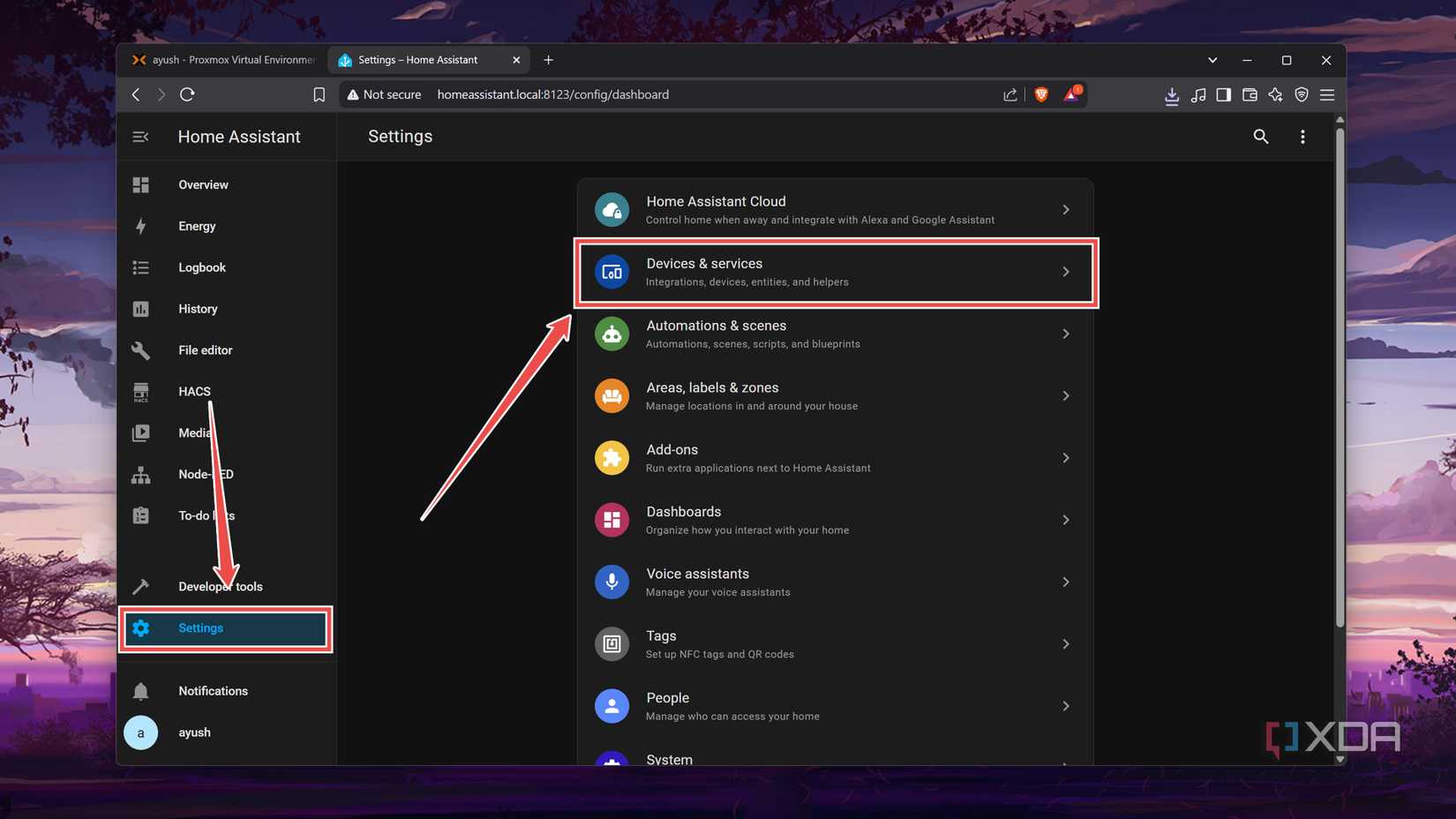Expand Dashboards chevron
Viewport: 1456px width, 819px height.
[1066, 520]
